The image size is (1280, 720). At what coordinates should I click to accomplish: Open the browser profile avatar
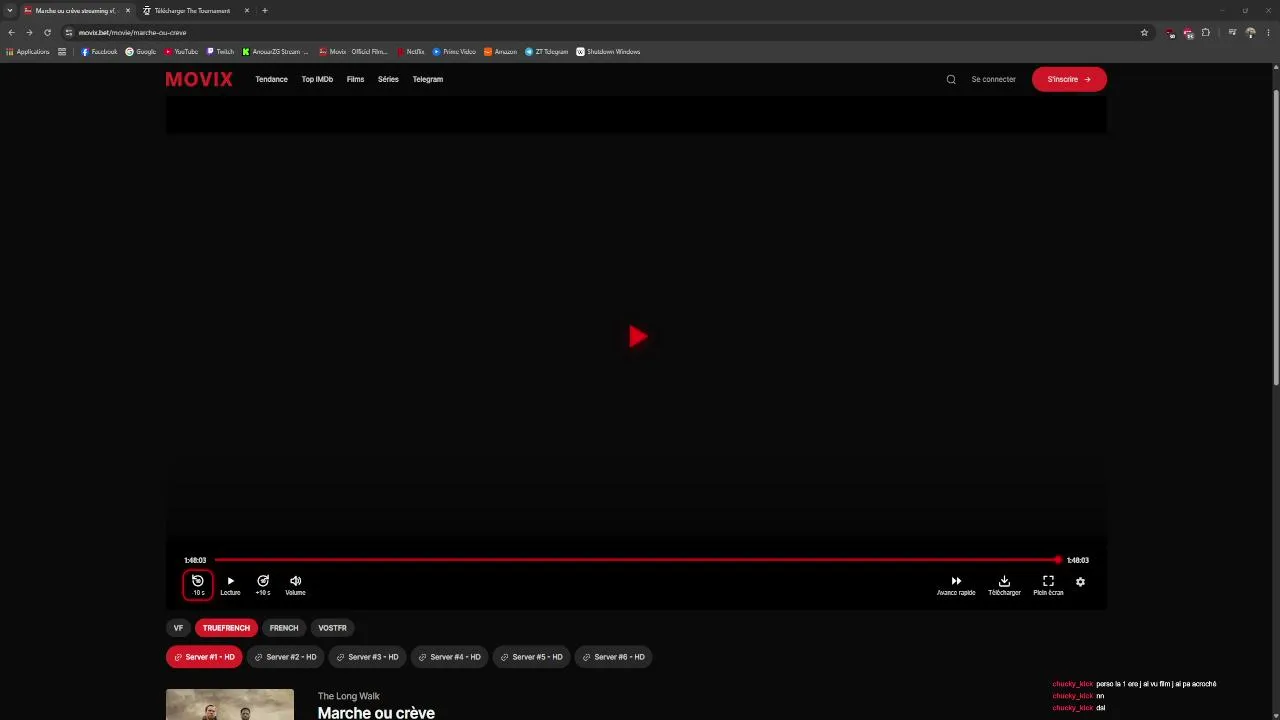coord(1250,32)
